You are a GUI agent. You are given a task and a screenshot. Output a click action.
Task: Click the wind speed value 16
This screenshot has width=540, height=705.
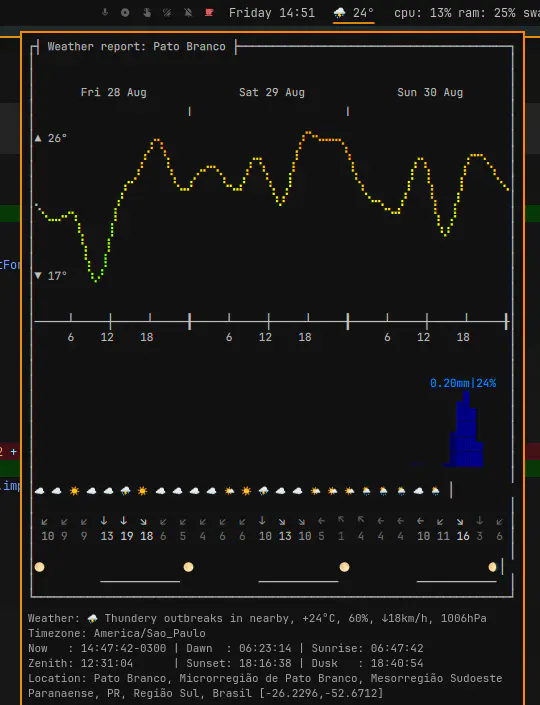(x=463, y=536)
